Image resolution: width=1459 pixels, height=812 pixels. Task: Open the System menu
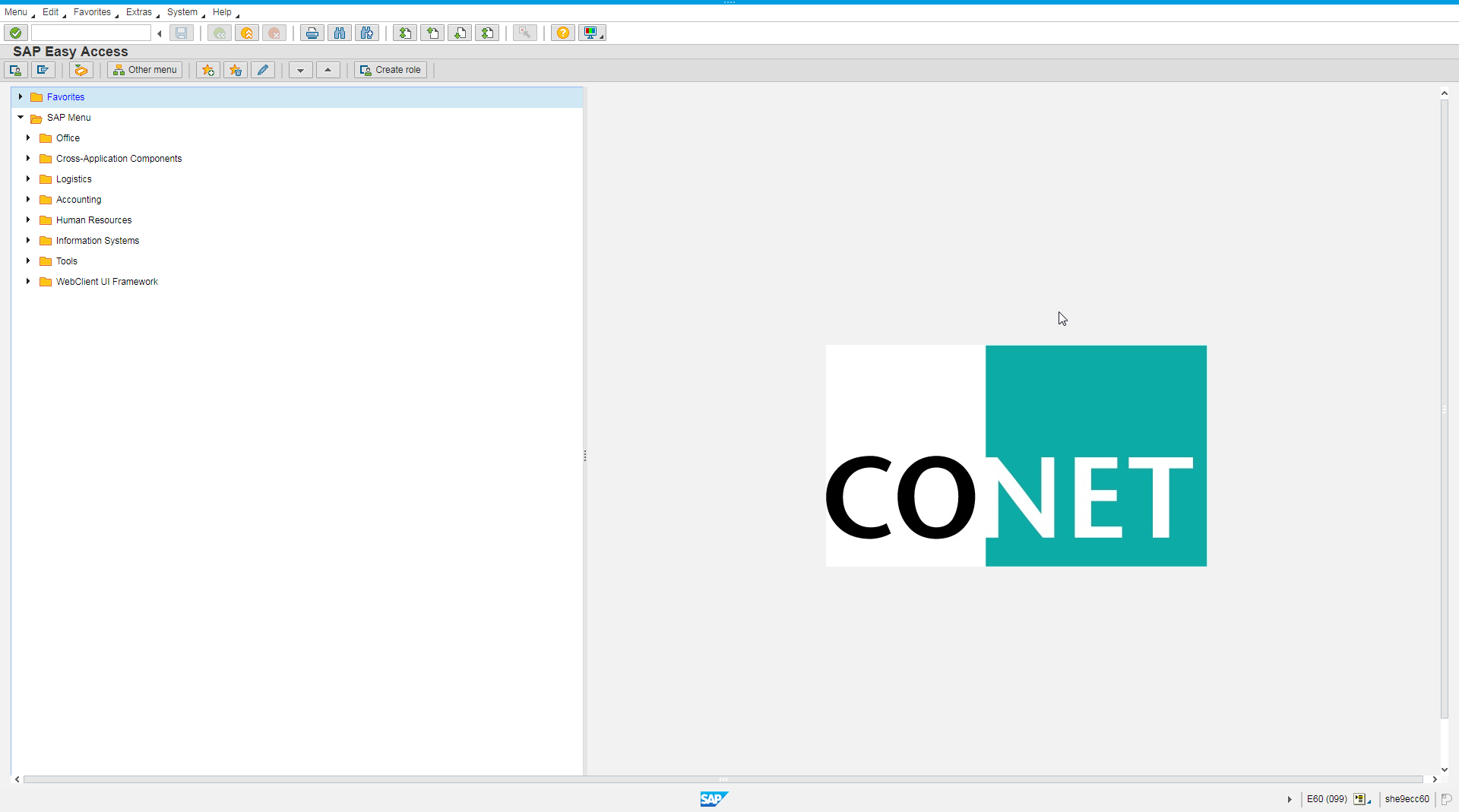click(x=182, y=12)
